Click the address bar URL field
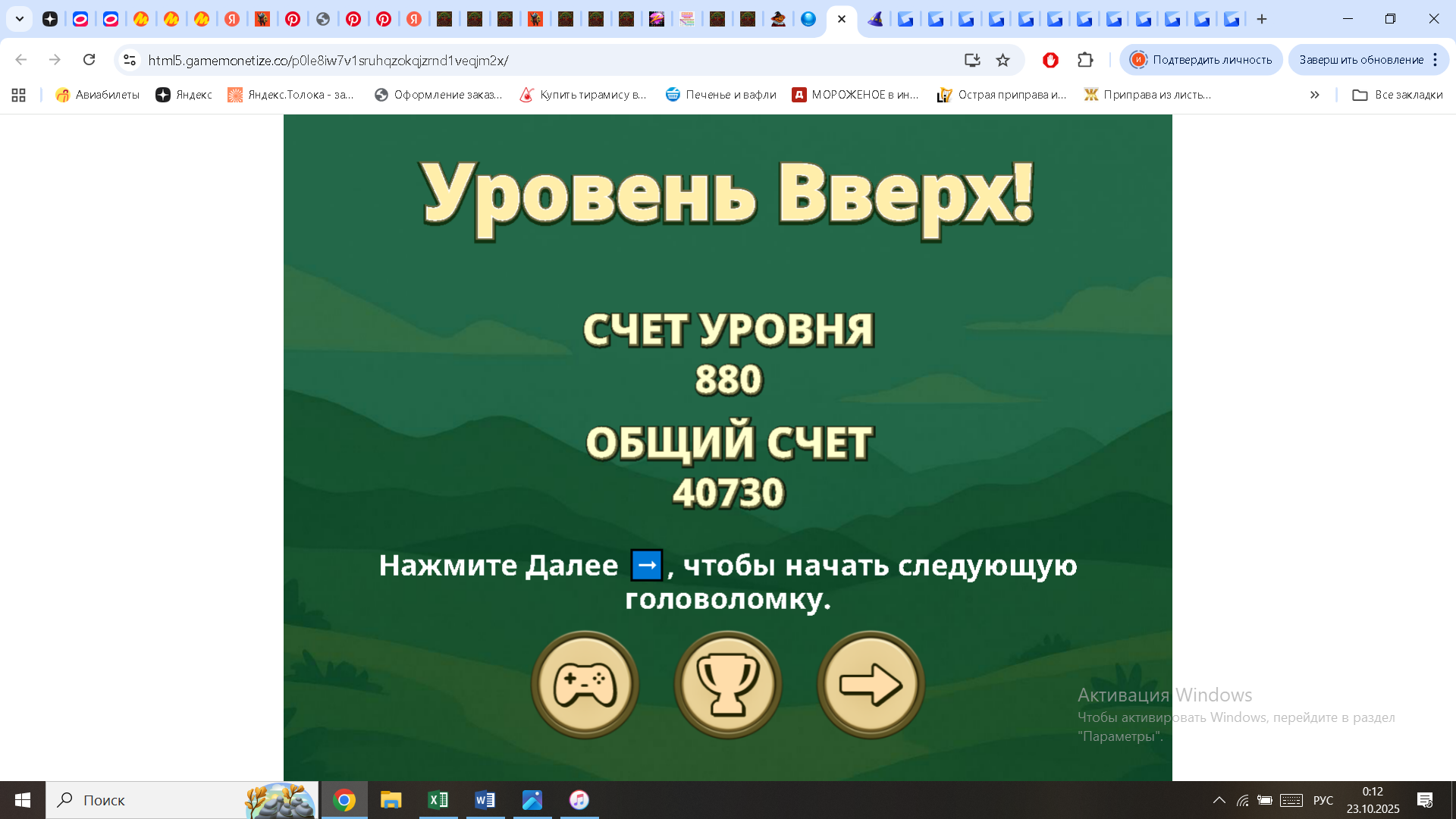 click(x=531, y=60)
